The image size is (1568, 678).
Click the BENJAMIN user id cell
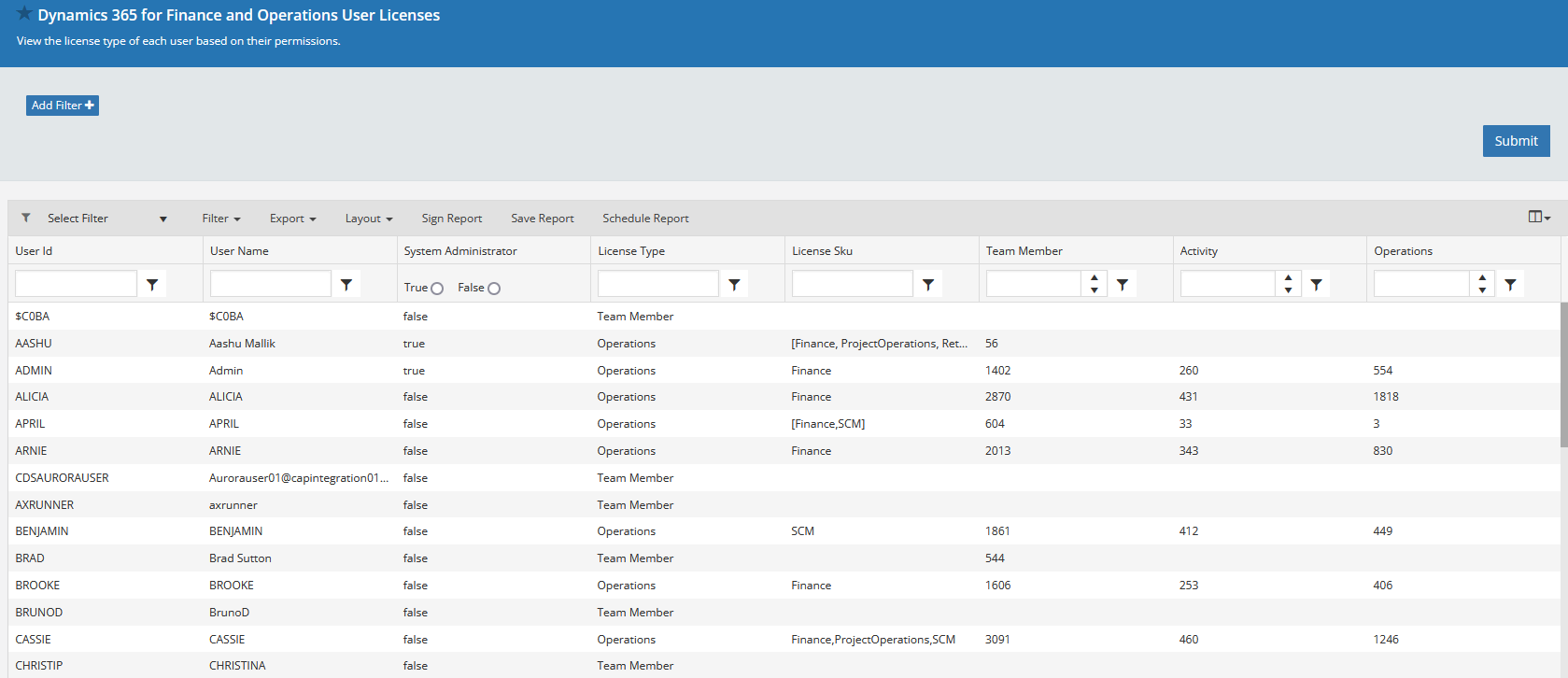42,531
